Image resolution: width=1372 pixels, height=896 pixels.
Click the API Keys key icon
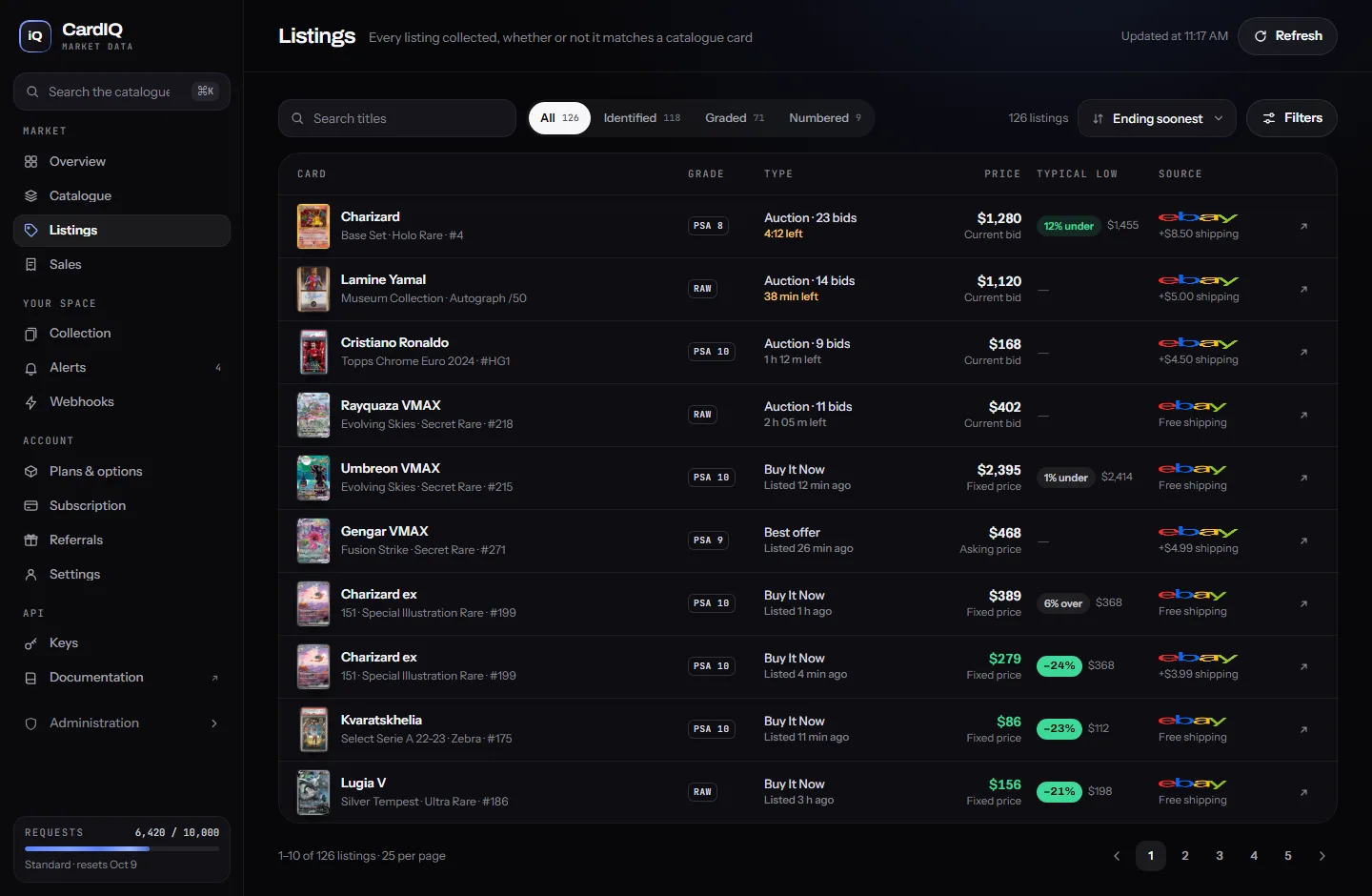click(x=31, y=643)
